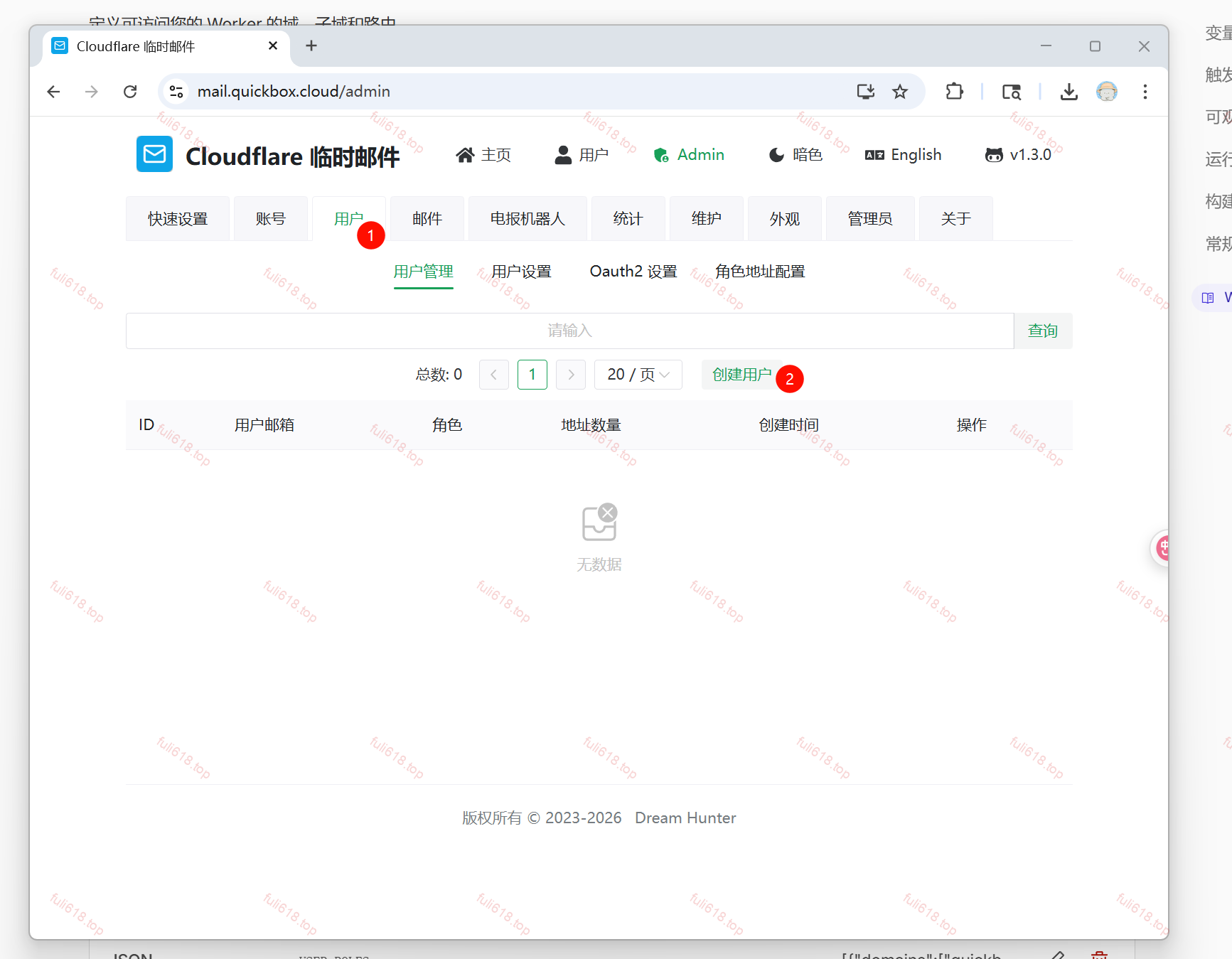Viewport: 1232px width, 959px height.
Task: Open the 账号 tab
Action: pos(271,219)
